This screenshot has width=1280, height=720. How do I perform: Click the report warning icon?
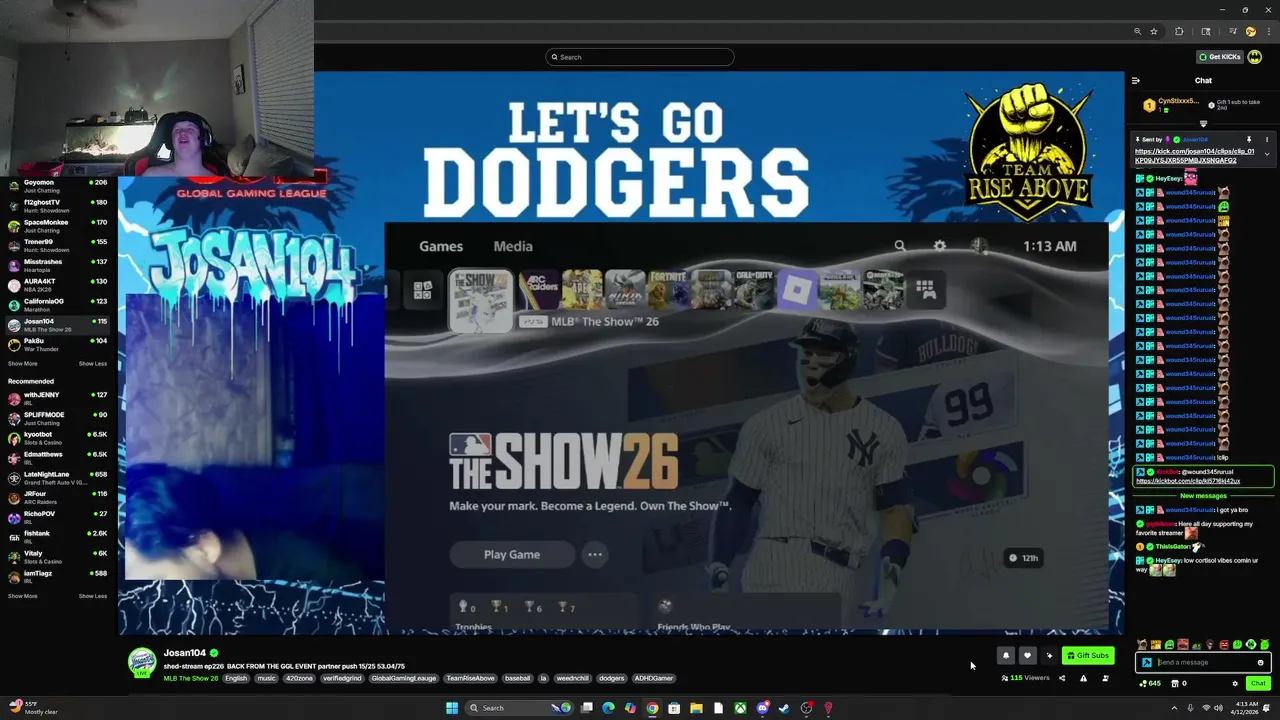[1083, 678]
